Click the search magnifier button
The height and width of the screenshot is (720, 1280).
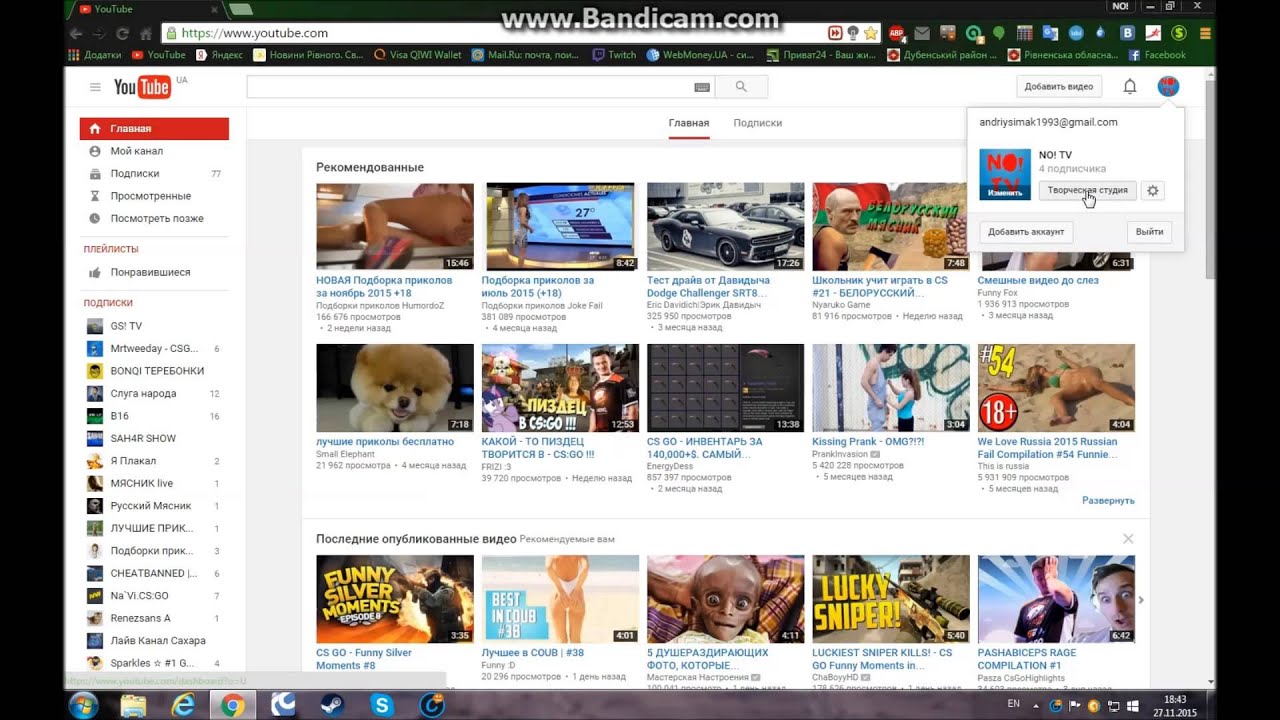tap(741, 87)
